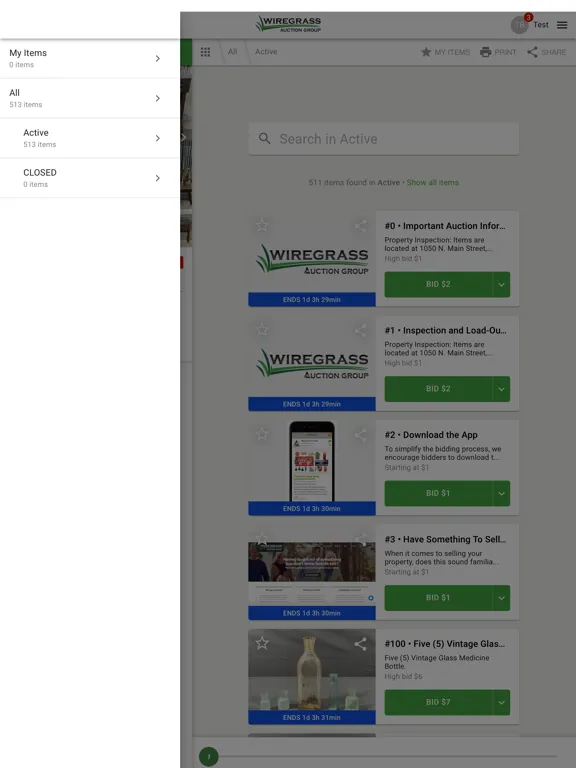The width and height of the screenshot is (576, 768).
Task: Star the #2 Download the App item
Action: pyautogui.click(x=262, y=434)
